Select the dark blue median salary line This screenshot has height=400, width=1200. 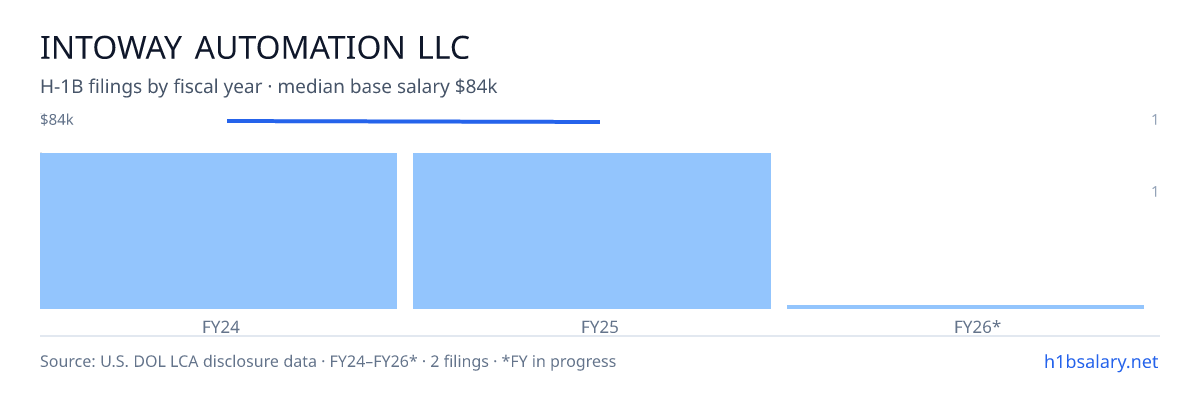click(413, 121)
